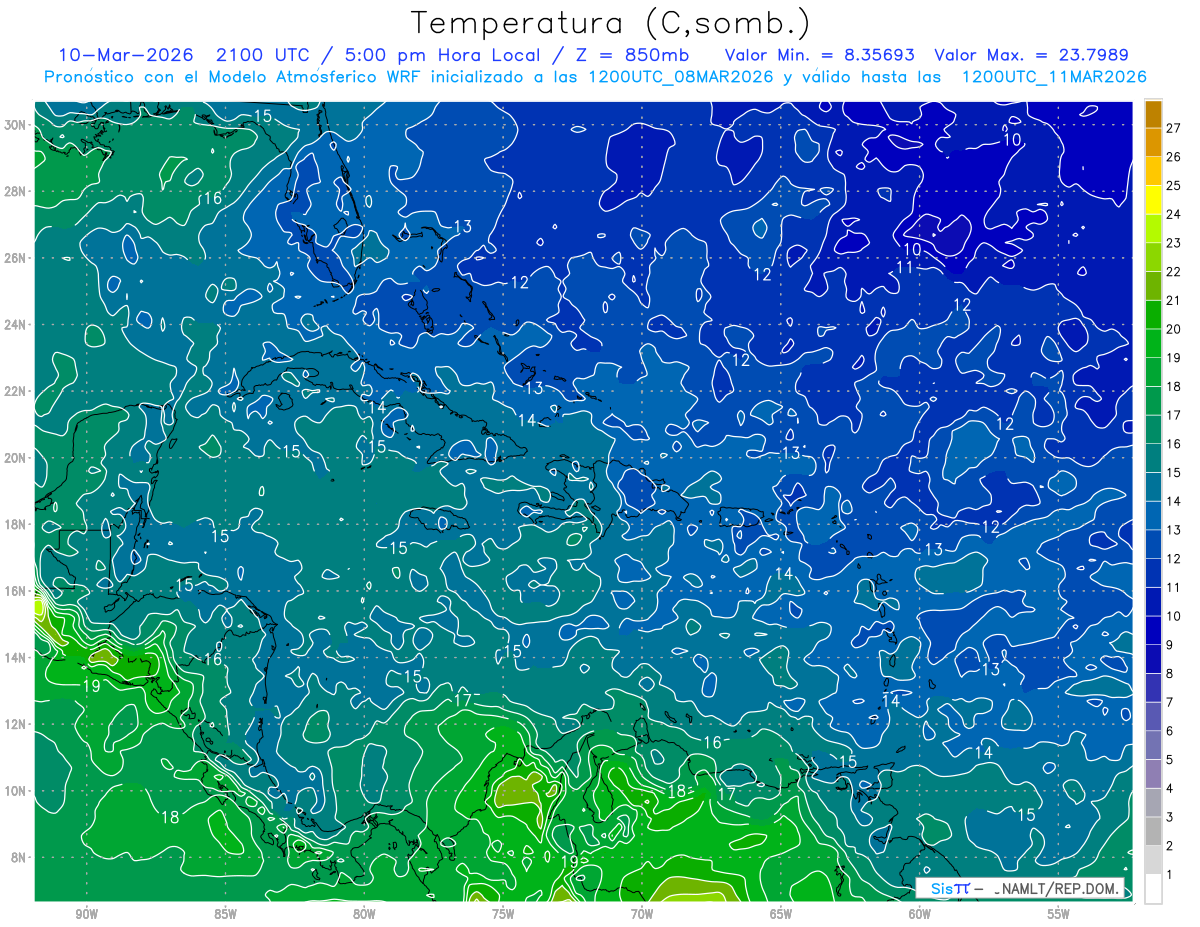Click the "30N" latitude axis label
The height and width of the screenshot is (927, 1200).
pos(16,125)
